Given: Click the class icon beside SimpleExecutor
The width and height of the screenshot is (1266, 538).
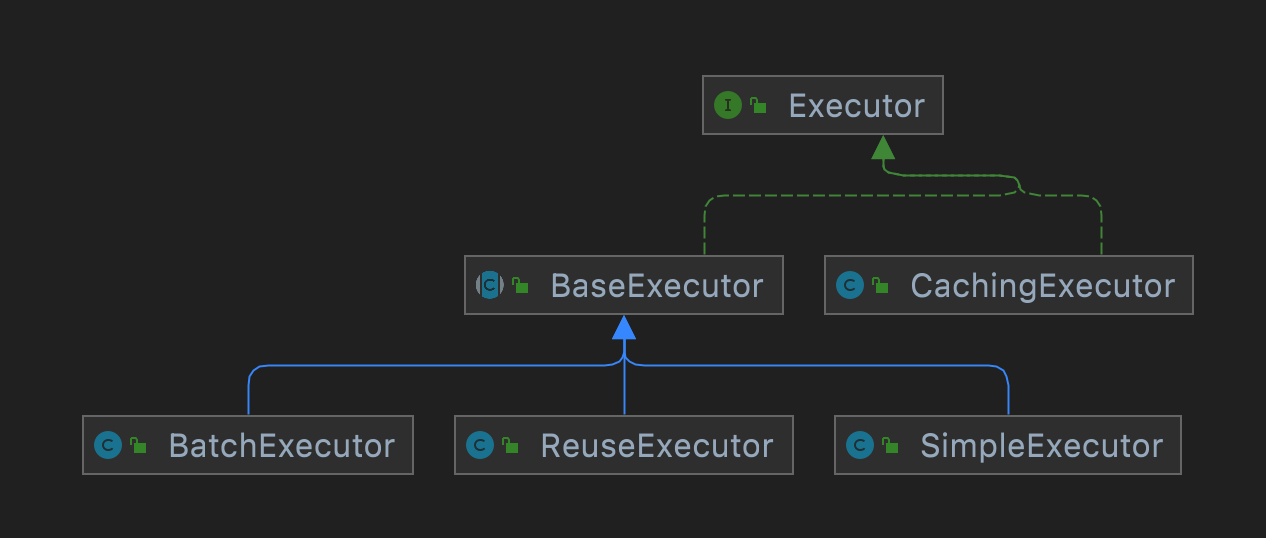Looking at the screenshot, I should click(x=859, y=445).
